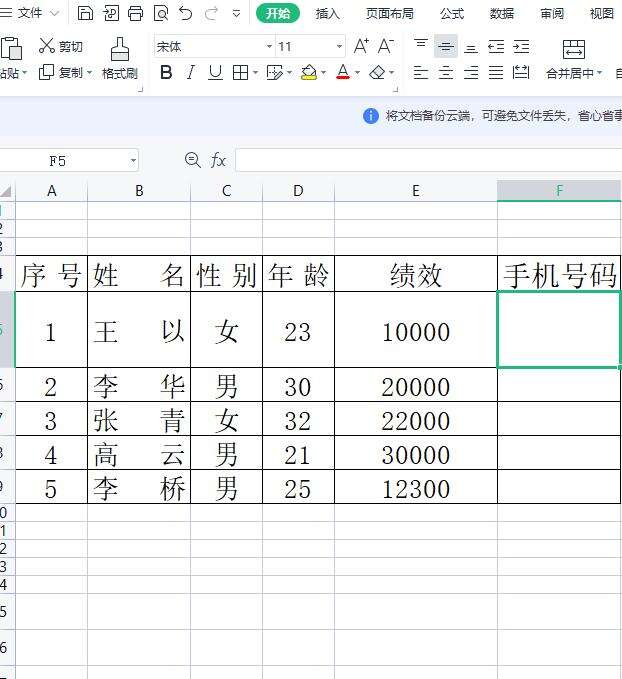622x679 pixels.
Task: Click the Save icon in quick access toolbar
Action: 86,13
